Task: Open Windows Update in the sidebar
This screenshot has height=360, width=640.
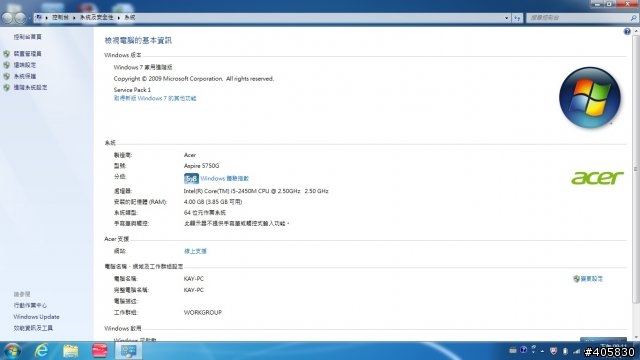Action: [36, 317]
